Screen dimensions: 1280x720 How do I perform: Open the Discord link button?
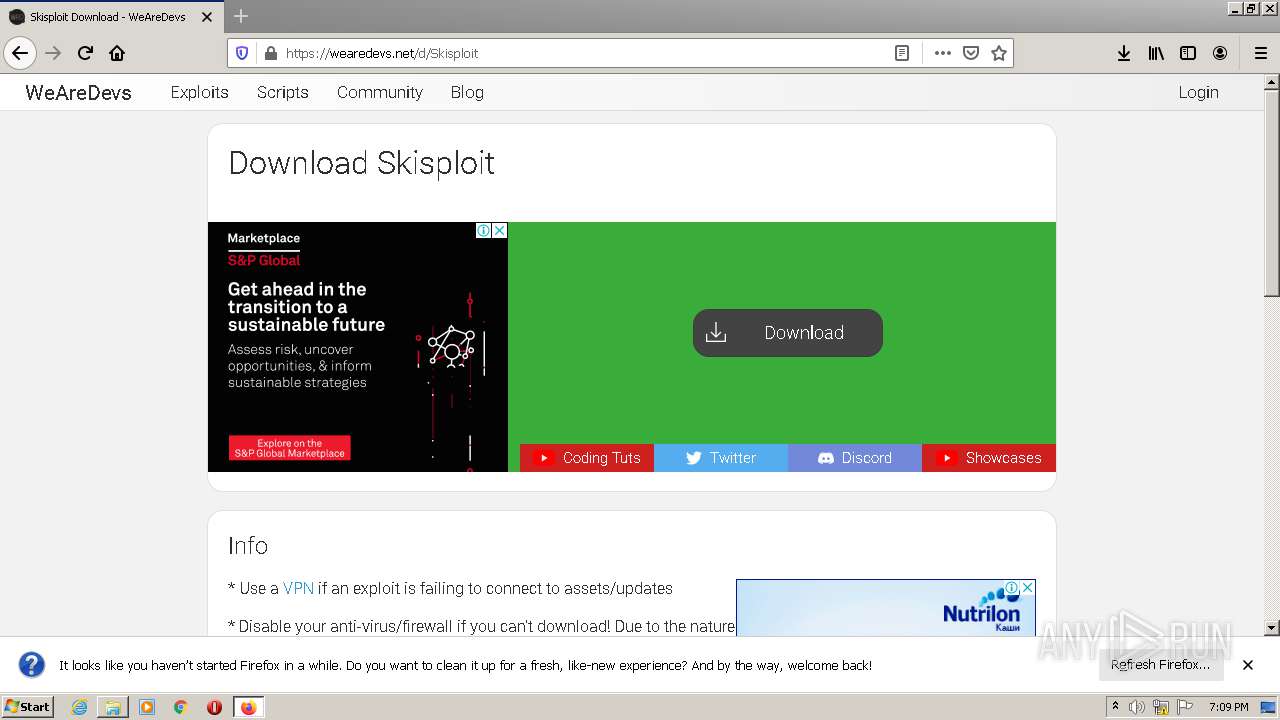pyautogui.click(x=855, y=458)
